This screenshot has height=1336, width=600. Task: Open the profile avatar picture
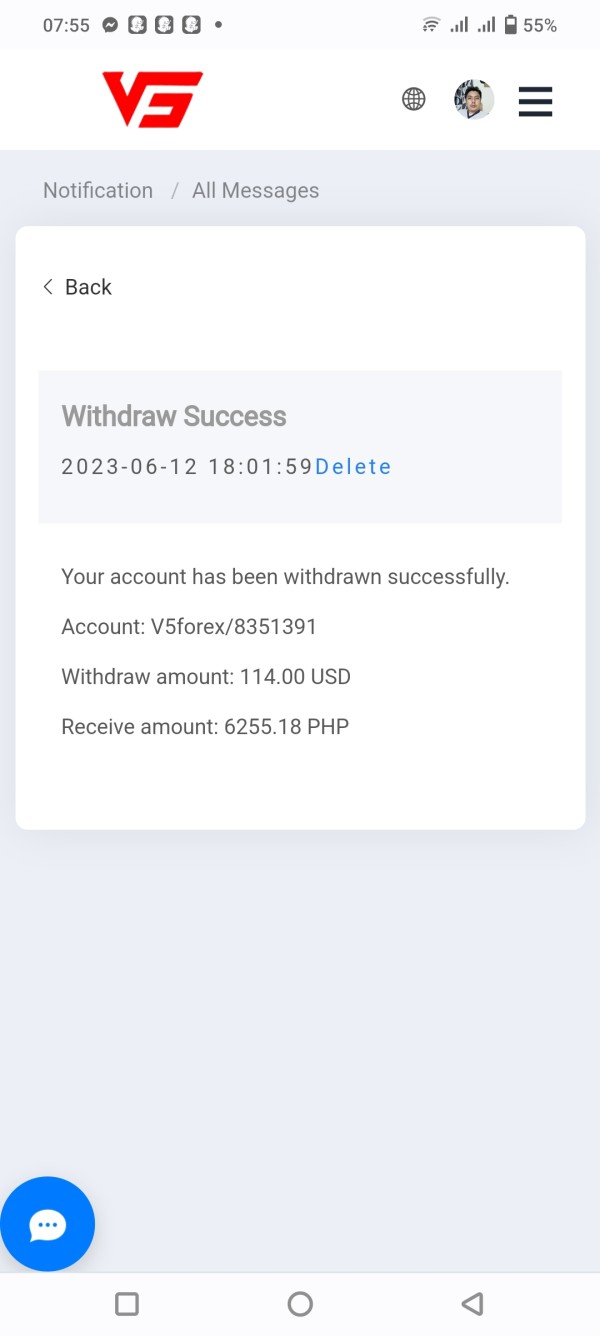click(474, 100)
